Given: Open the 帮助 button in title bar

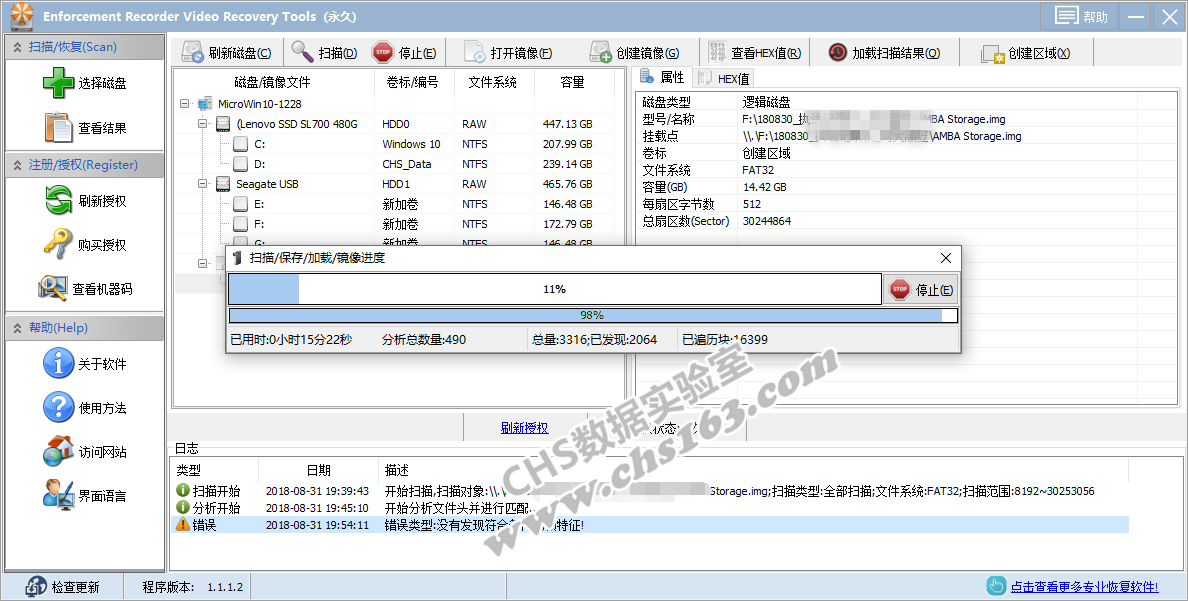Looking at the screenshot, I should [x=1081, y=16].
